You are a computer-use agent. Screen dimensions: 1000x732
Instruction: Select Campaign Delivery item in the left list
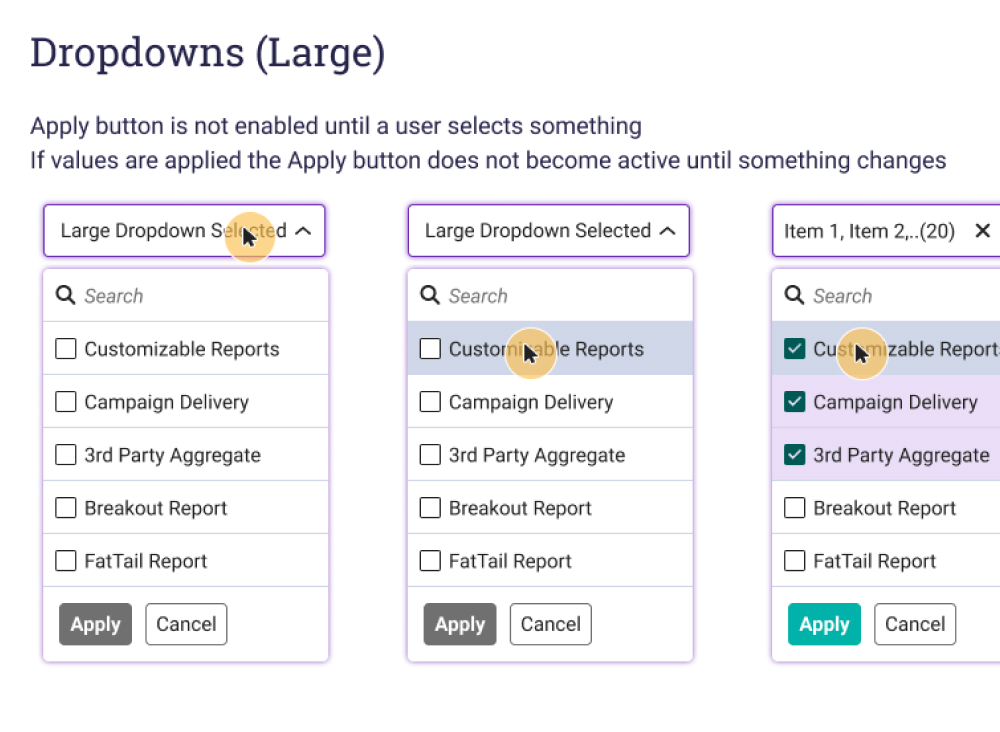tap(166, 402)
